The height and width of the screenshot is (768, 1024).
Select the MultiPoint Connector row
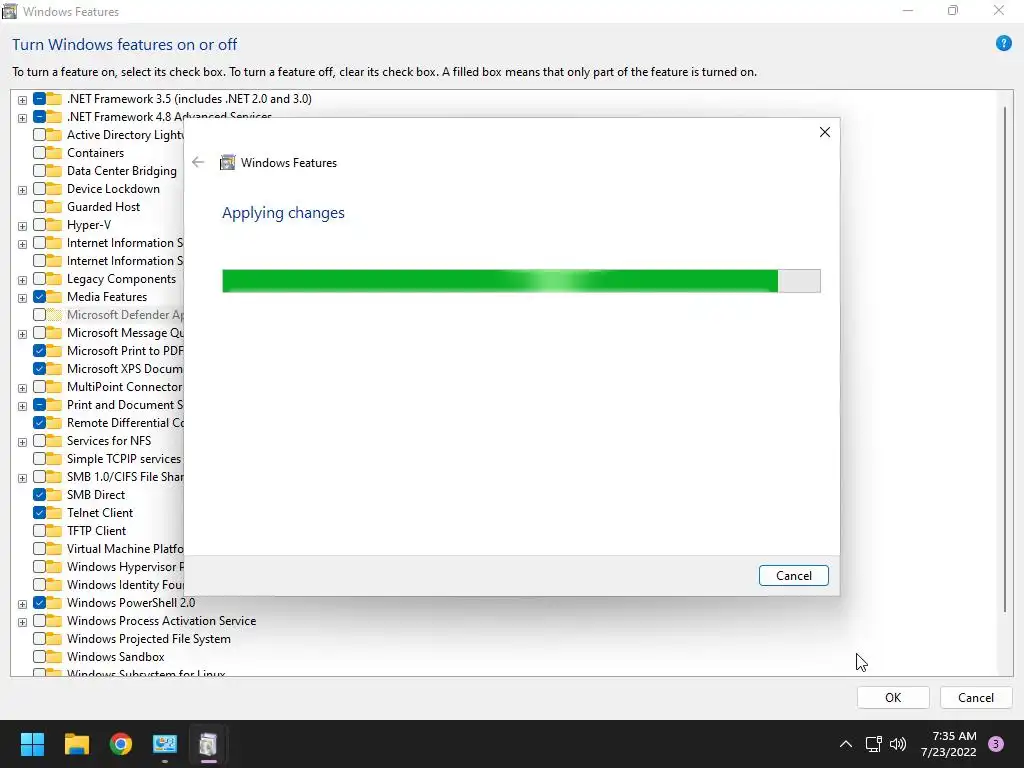[125, 387]
